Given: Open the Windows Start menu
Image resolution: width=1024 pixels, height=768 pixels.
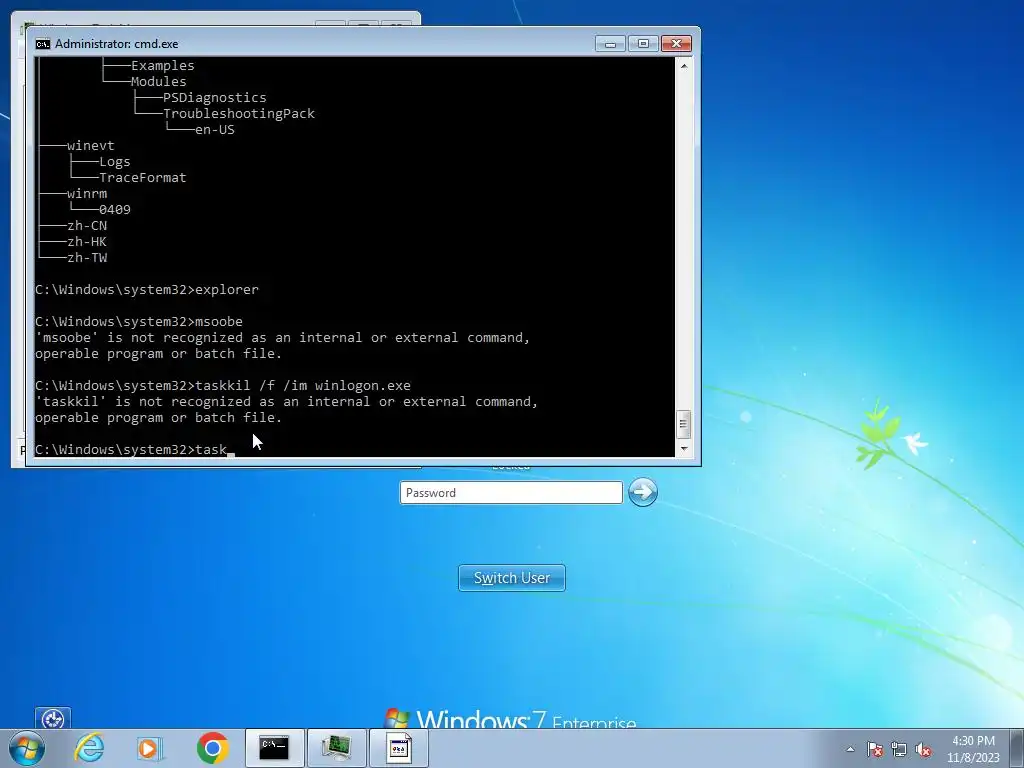Looking at the screenshot, I should click(27, 748).
